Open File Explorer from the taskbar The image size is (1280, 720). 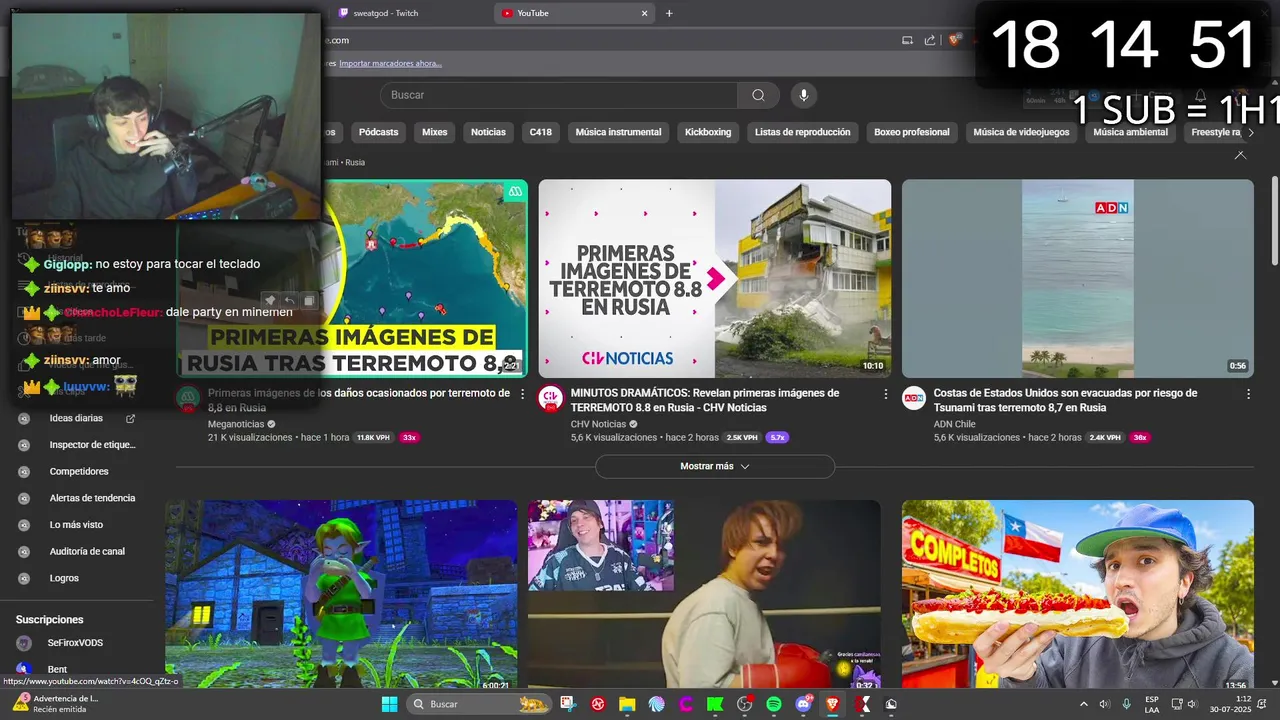coord(627,704)
